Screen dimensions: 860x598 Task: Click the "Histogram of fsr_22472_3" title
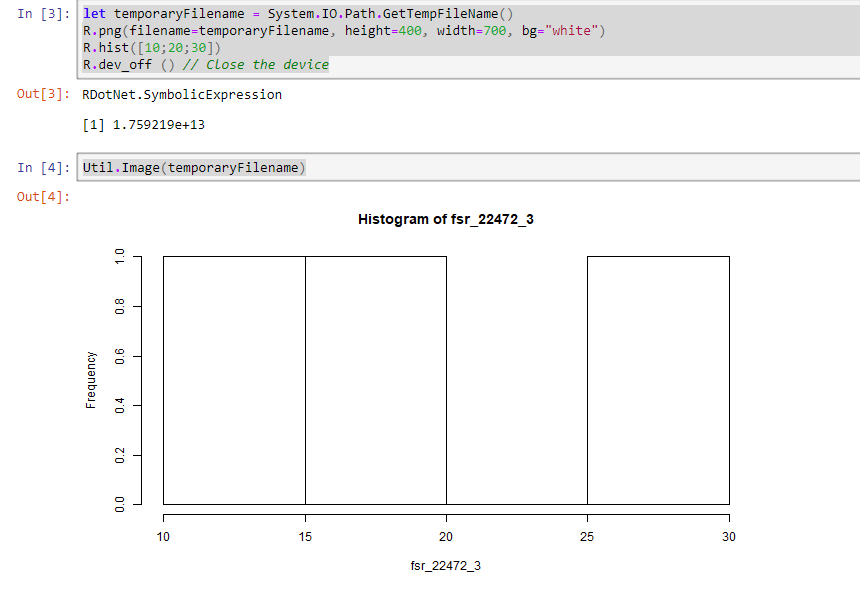pos(447,219)
